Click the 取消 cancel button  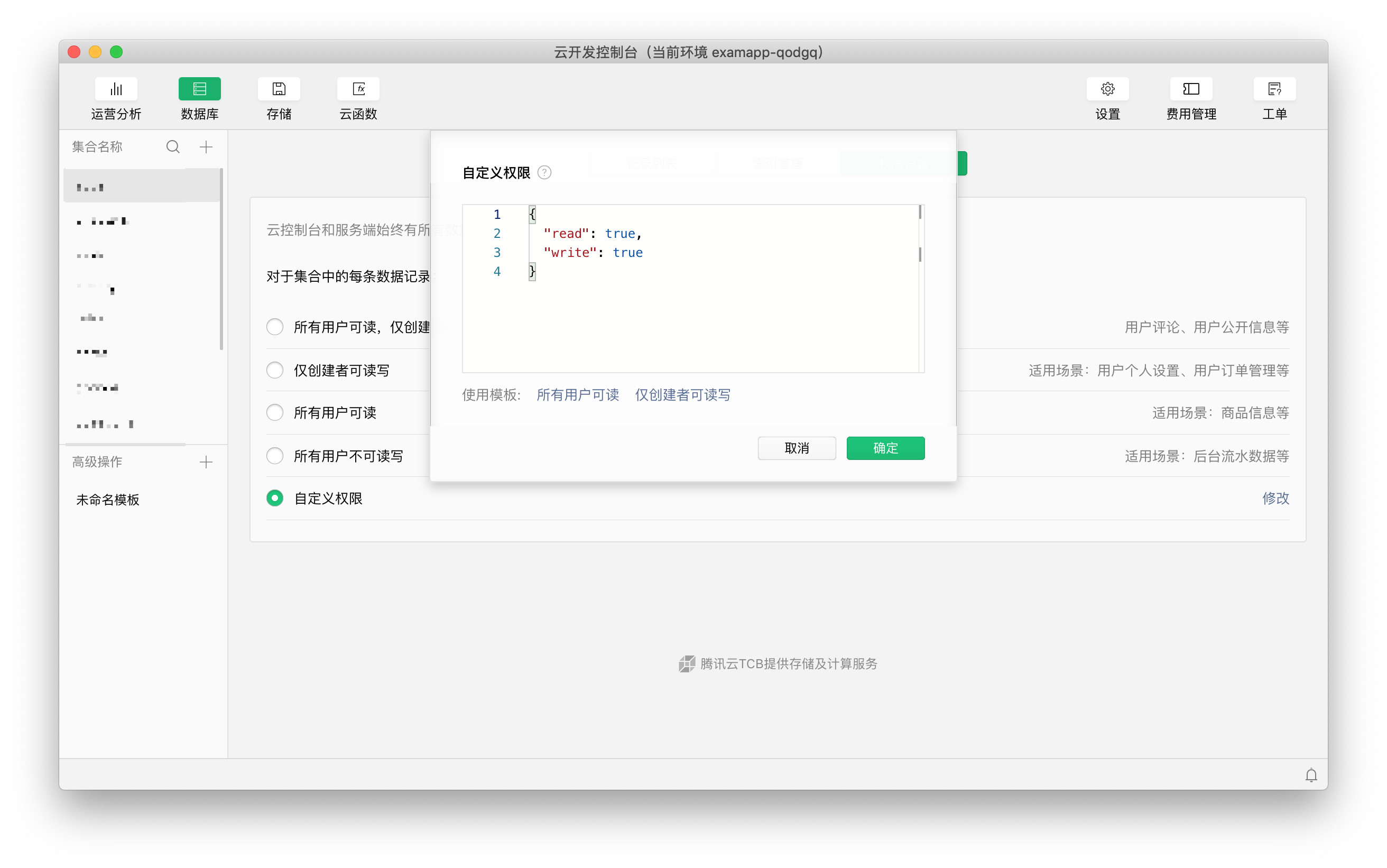point(796,448)
